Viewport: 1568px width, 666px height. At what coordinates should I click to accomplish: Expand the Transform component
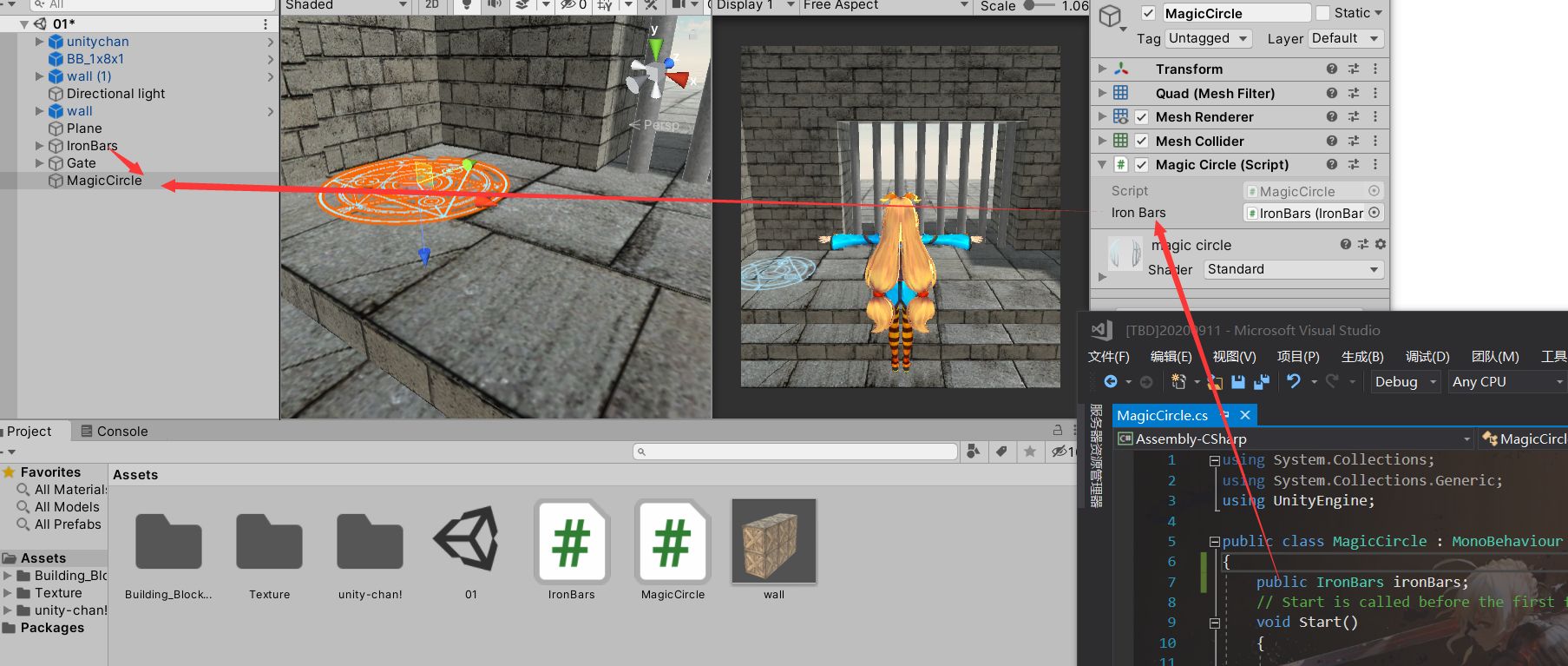pos(1102,69)
